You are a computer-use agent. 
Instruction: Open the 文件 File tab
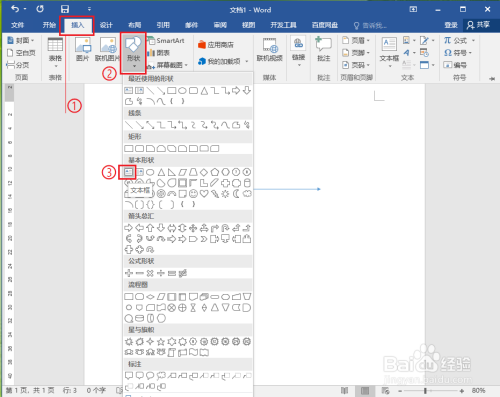tap(17, 25)
